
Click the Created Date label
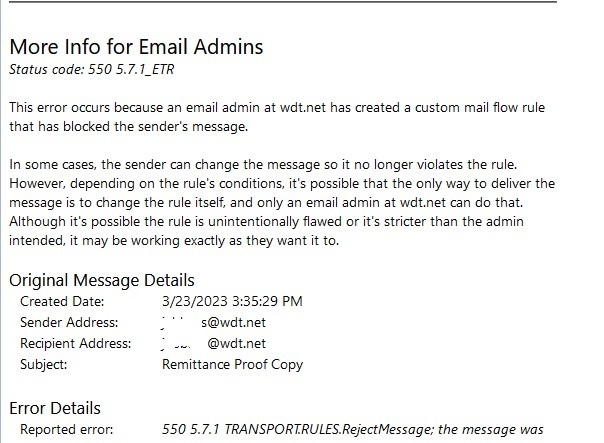tap(59, 300)
